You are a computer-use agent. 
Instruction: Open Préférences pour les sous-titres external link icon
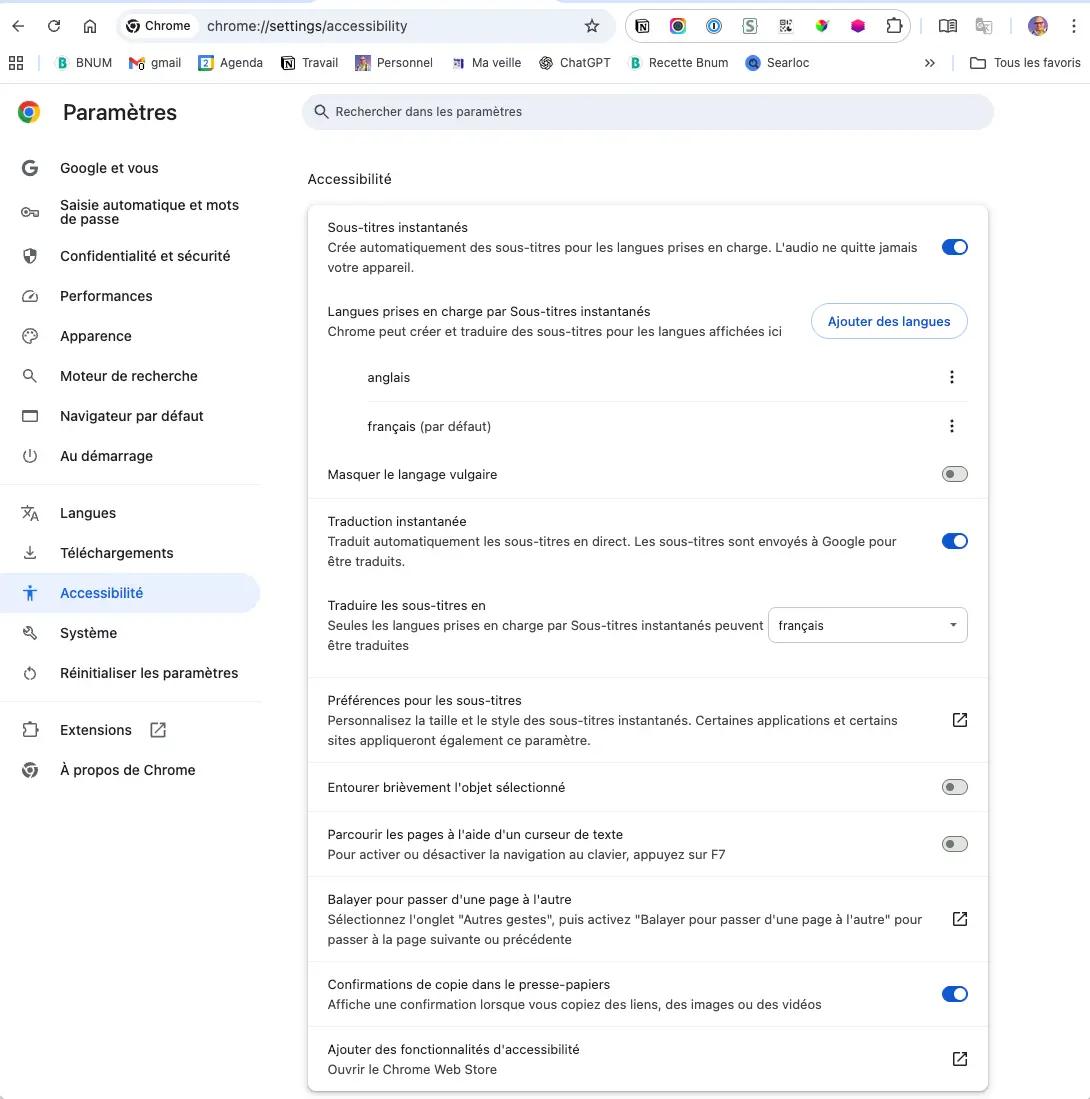pos(959,720)
